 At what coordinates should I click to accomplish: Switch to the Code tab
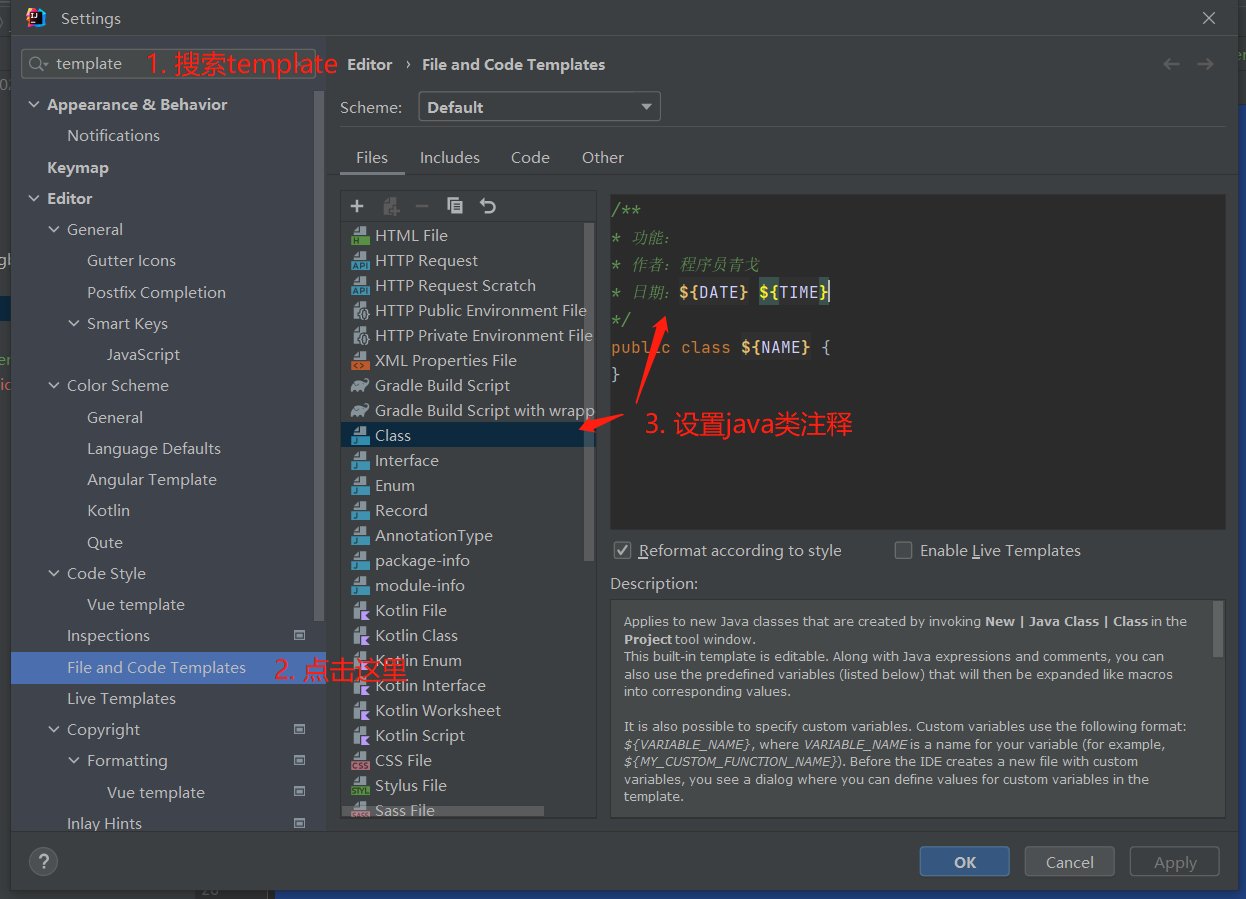530,158
